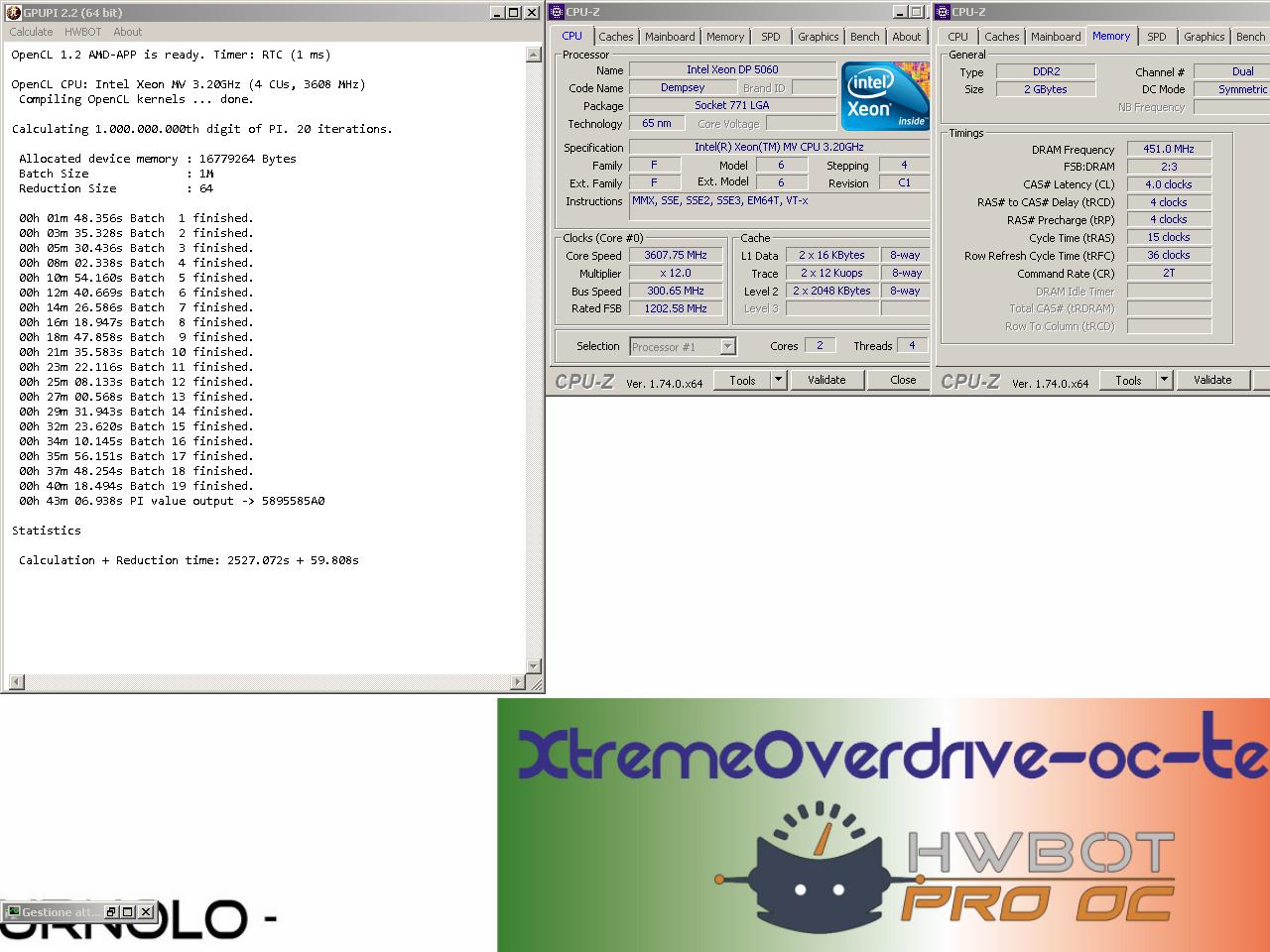Click the Instructions field listing MMX, SSE
The height and width of the screenshot is (952, 1270).
(781, 206)
